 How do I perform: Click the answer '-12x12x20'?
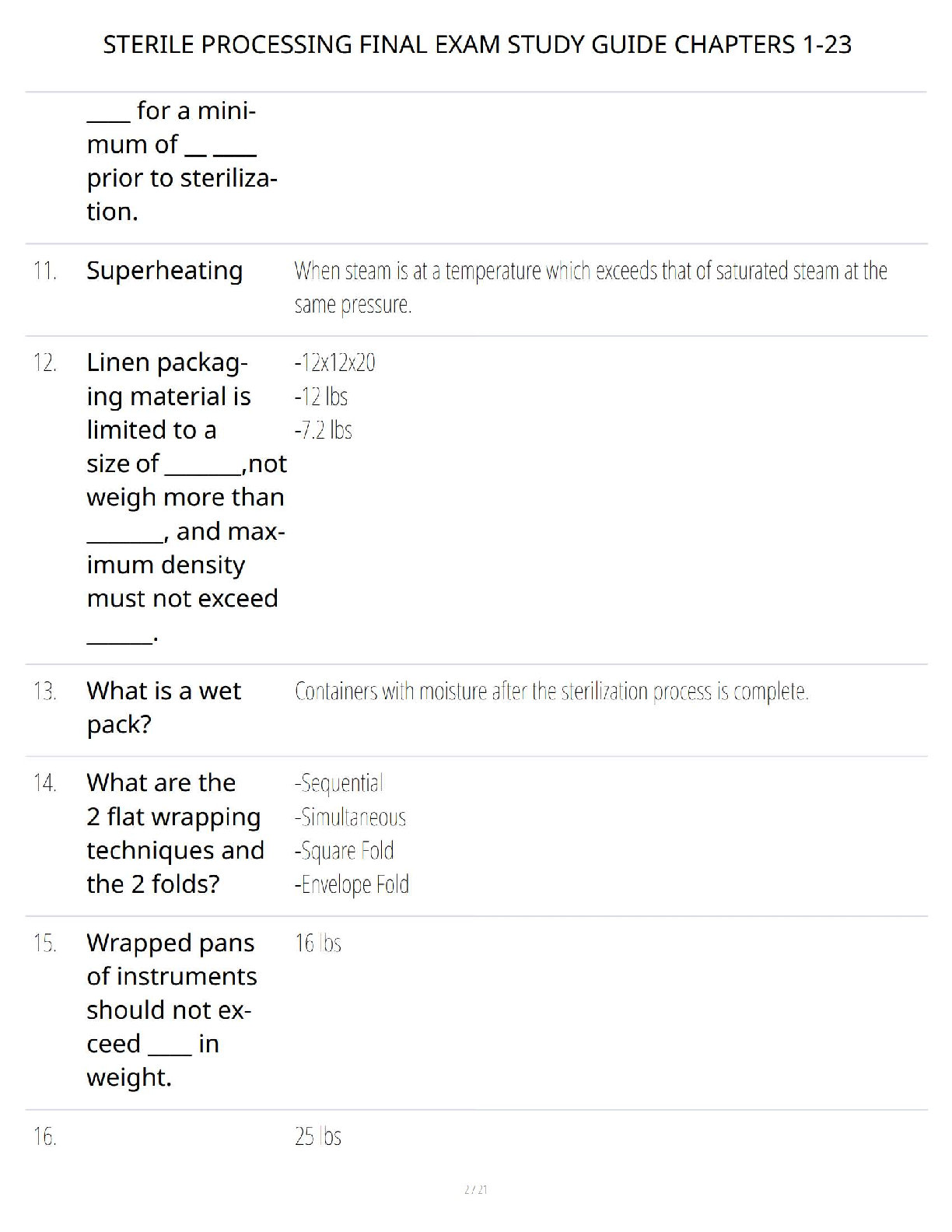[334, 362]
